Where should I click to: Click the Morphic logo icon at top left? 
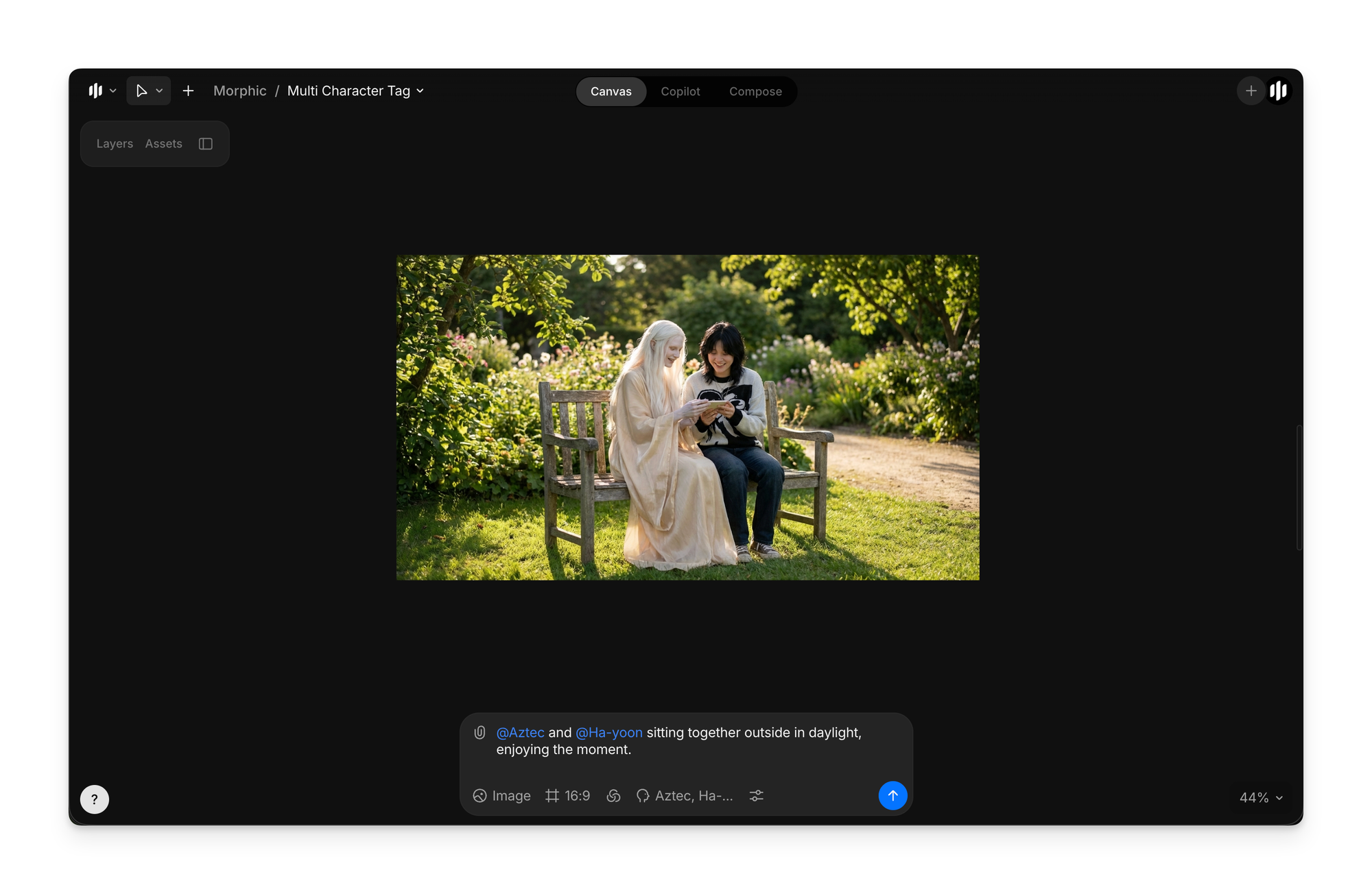(95, 91)
